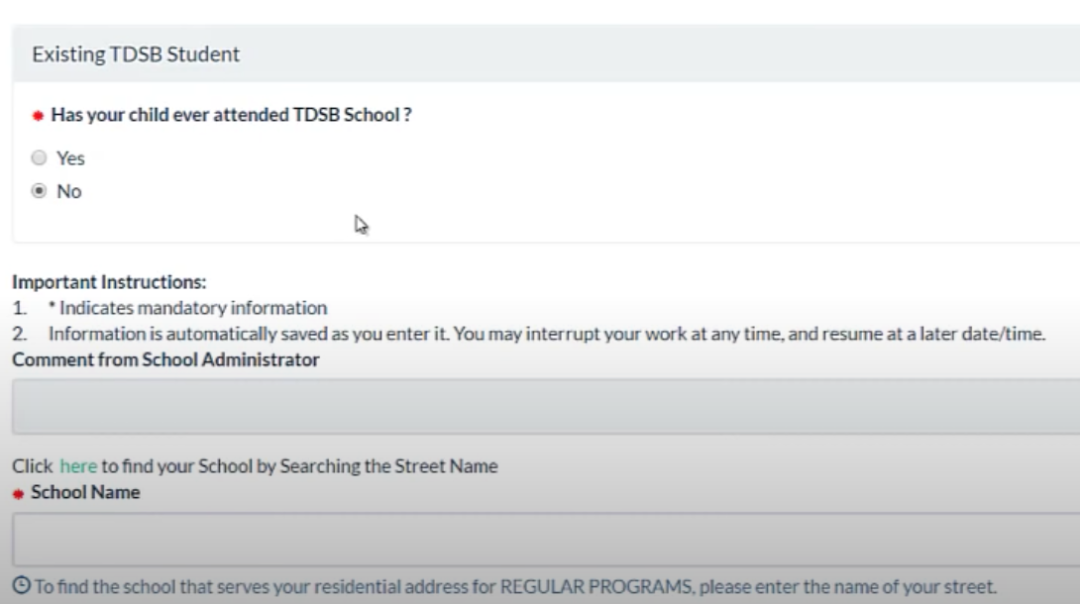
Task: Click the "Searching the Street Name" text
Action: point(388,466)
